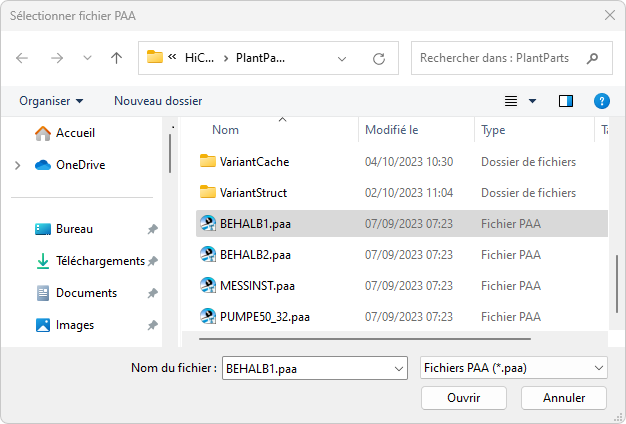
Task: Expand the OneDrive tree node
Action: 18,165
